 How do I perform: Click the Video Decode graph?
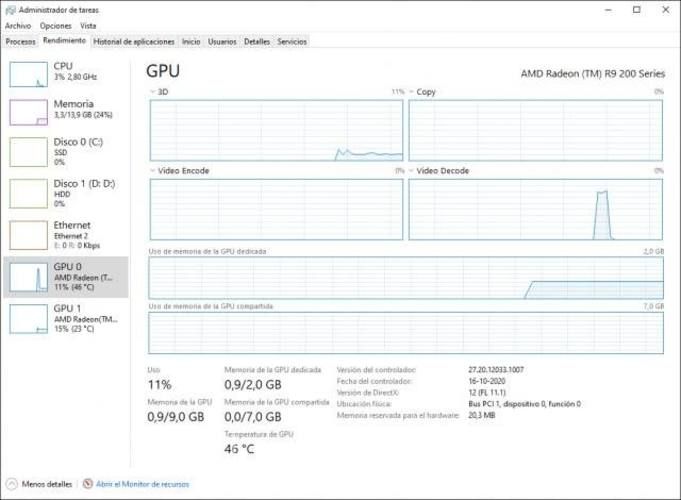click(536, 209)
